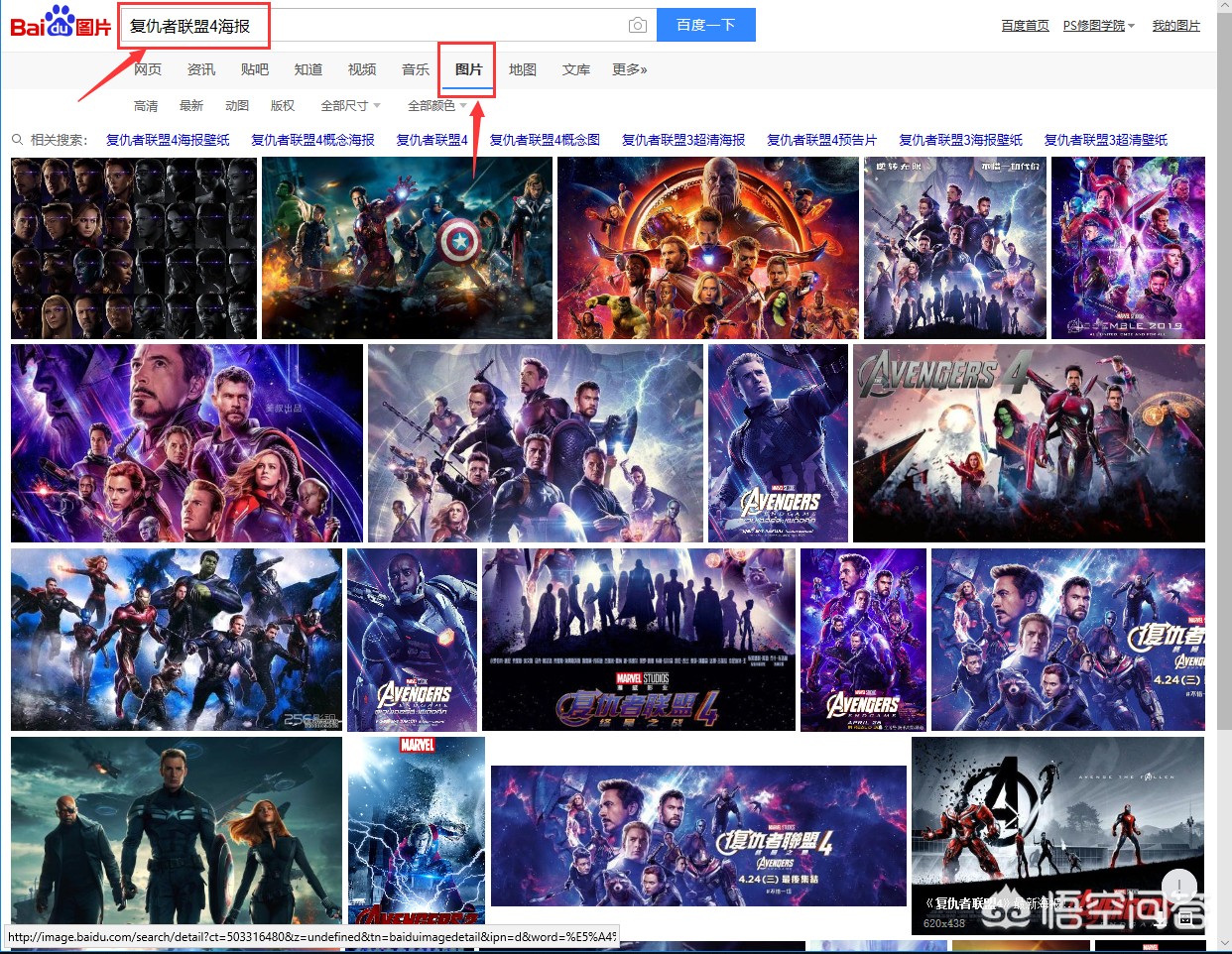Enable the 动图 filter
Image resolution: width=1232 pixels, height=954 pixels.
click(237, 105)
